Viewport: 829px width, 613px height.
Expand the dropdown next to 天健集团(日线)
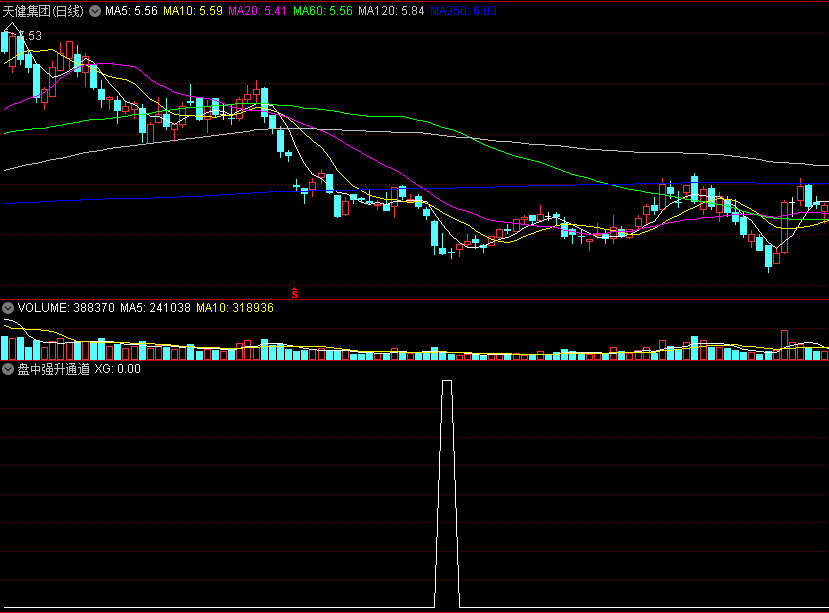[x=95, y=11]
